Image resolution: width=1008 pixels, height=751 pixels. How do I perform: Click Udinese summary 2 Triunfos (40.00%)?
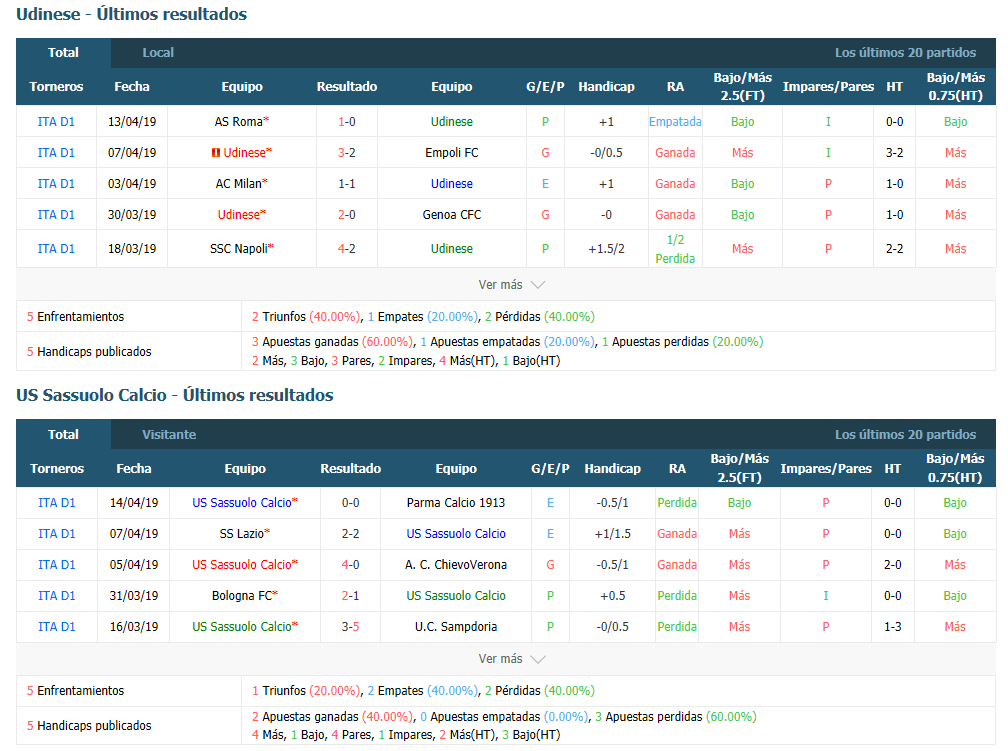pyautogui.click(x=306, y=317)
